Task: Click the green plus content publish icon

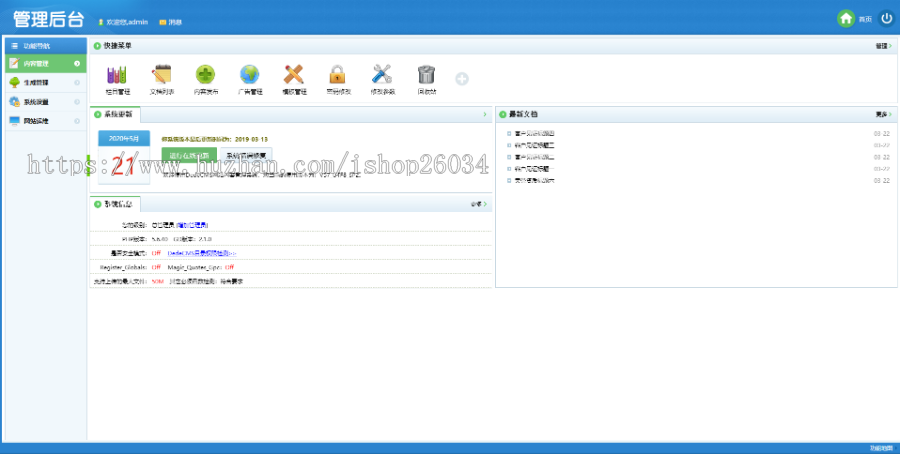Action: click(x=205, y=75)
